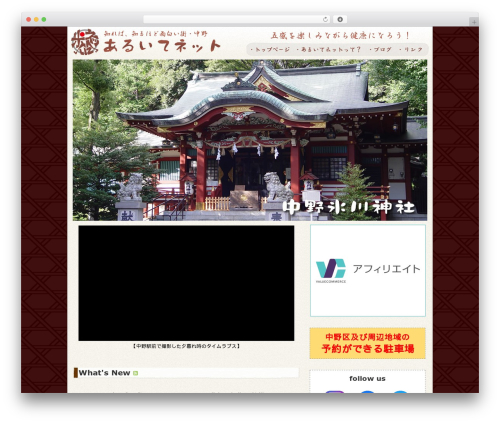Open a new tab with plus button
Viewport: 500px width, 423px height.
pos(474,22)
